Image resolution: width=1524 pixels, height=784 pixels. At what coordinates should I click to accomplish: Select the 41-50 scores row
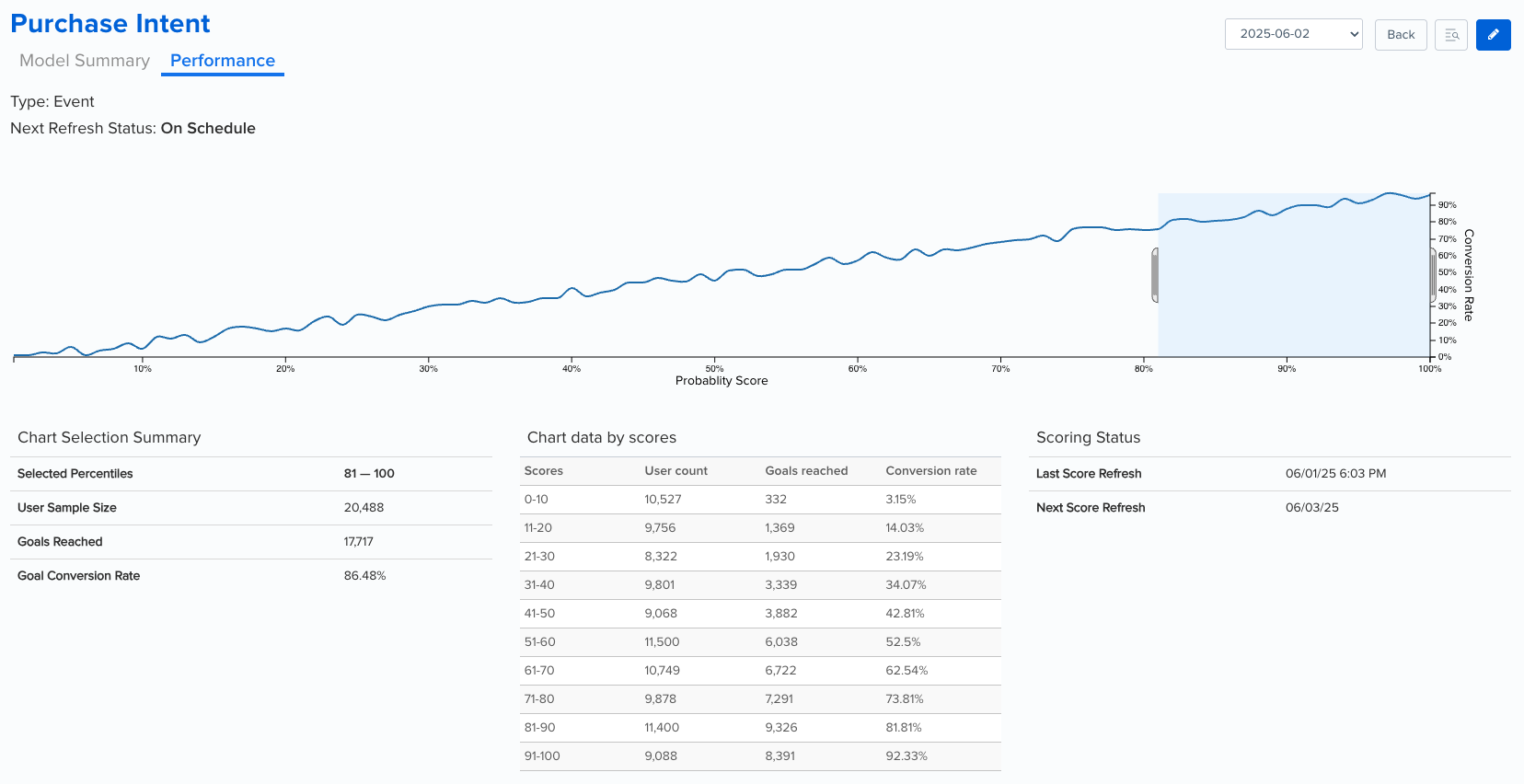(x=760, y=614)
